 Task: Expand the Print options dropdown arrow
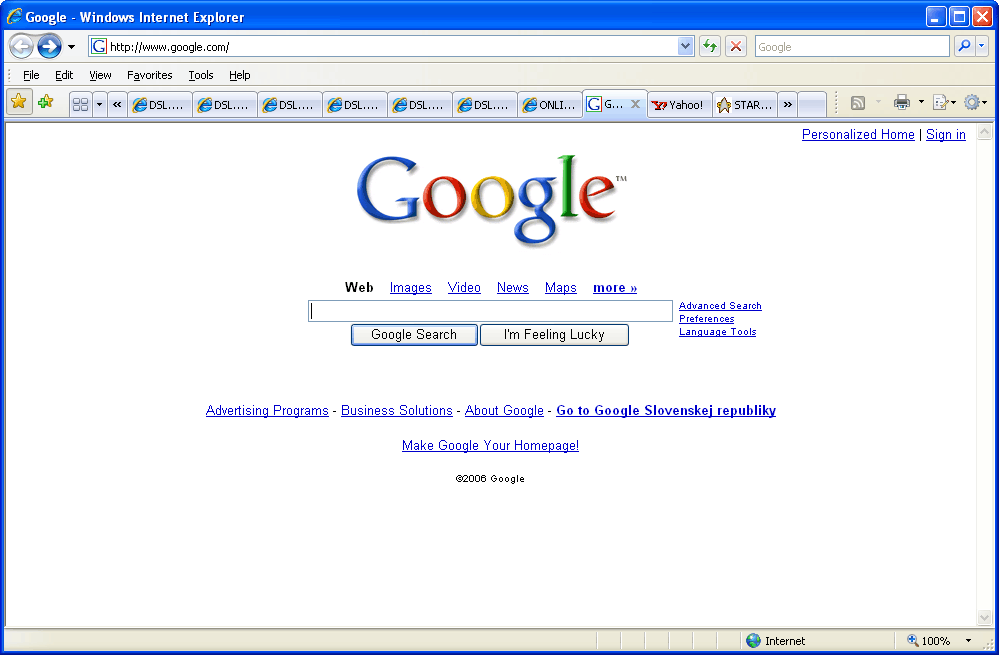(921, 102)
